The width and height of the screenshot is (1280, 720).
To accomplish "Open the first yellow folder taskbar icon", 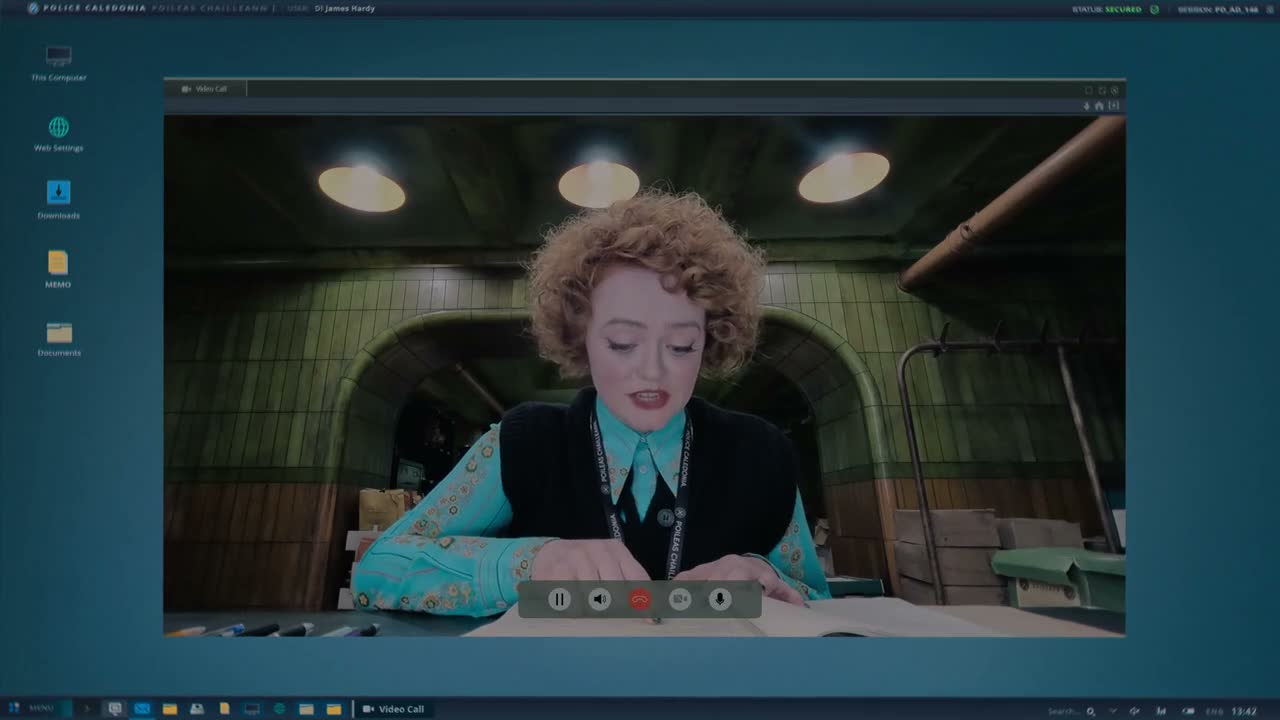I will [x=170, y=709].
